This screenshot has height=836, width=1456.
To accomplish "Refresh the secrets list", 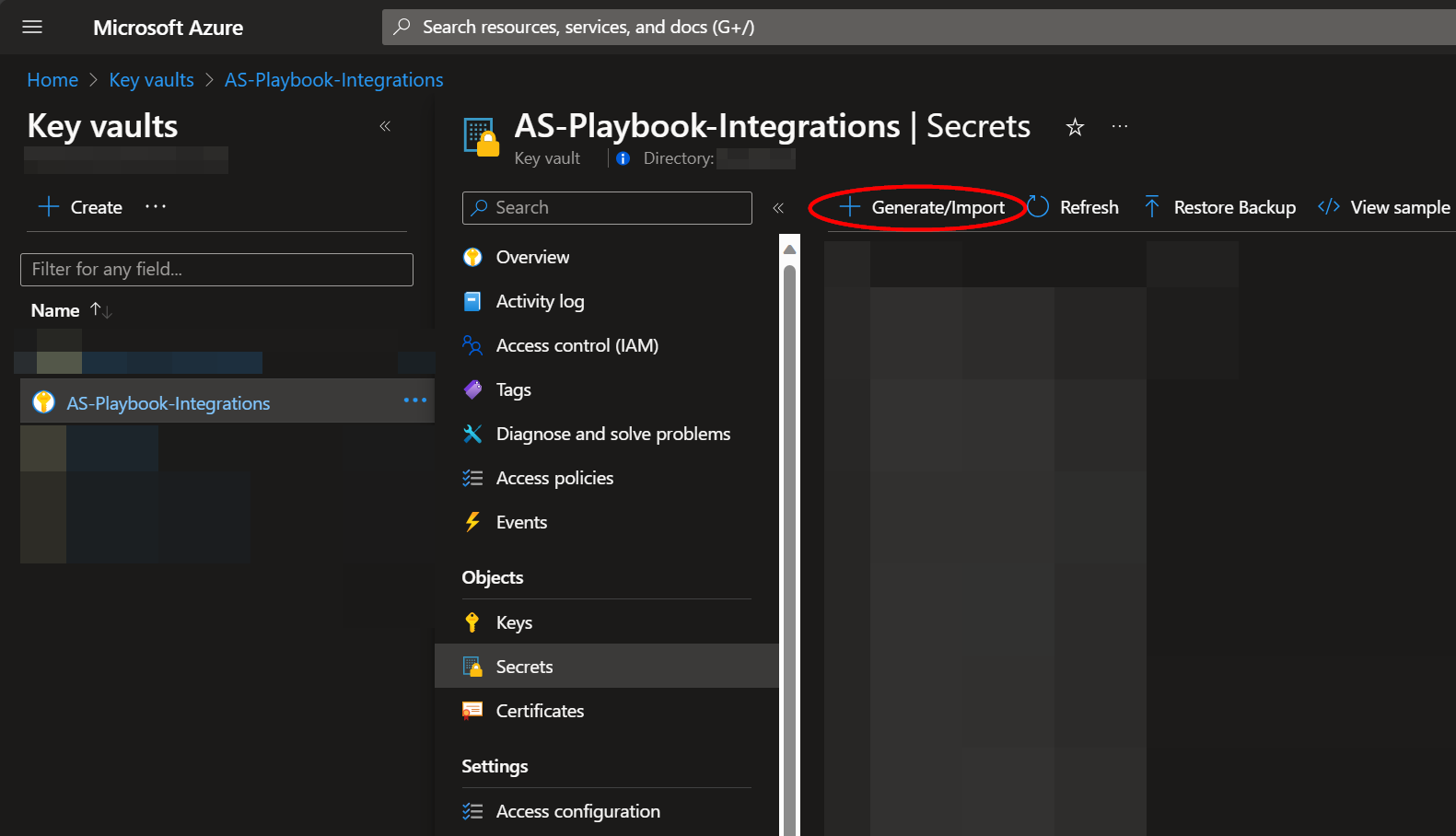I will (1074, 207).
